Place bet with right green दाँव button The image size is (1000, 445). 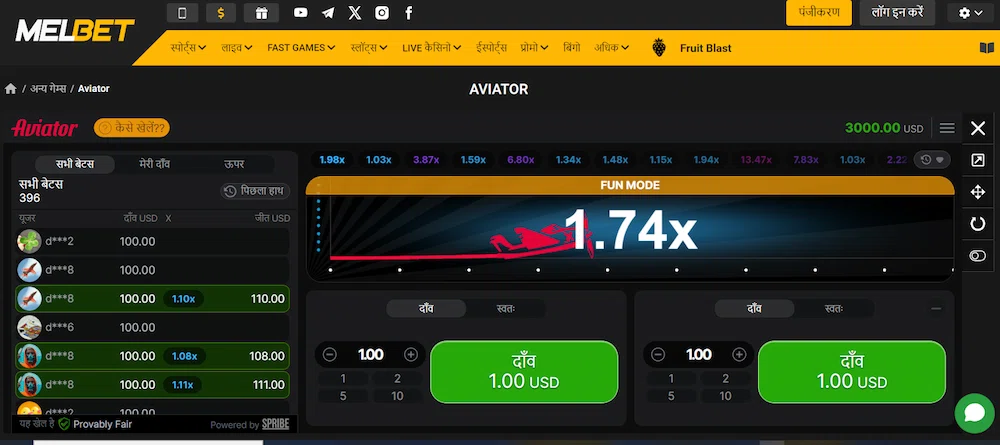852,372
